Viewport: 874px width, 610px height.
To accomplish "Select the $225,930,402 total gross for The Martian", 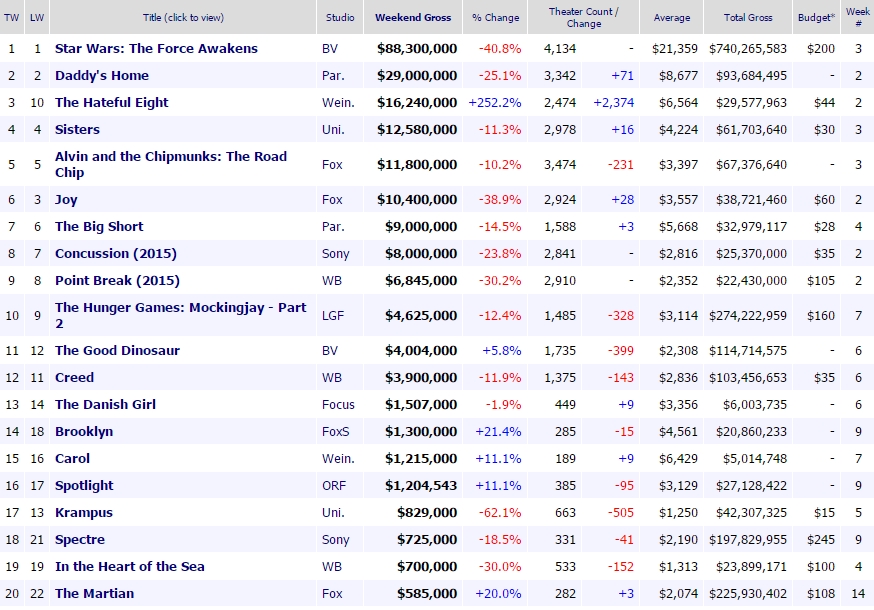I will tap(748, 593).
